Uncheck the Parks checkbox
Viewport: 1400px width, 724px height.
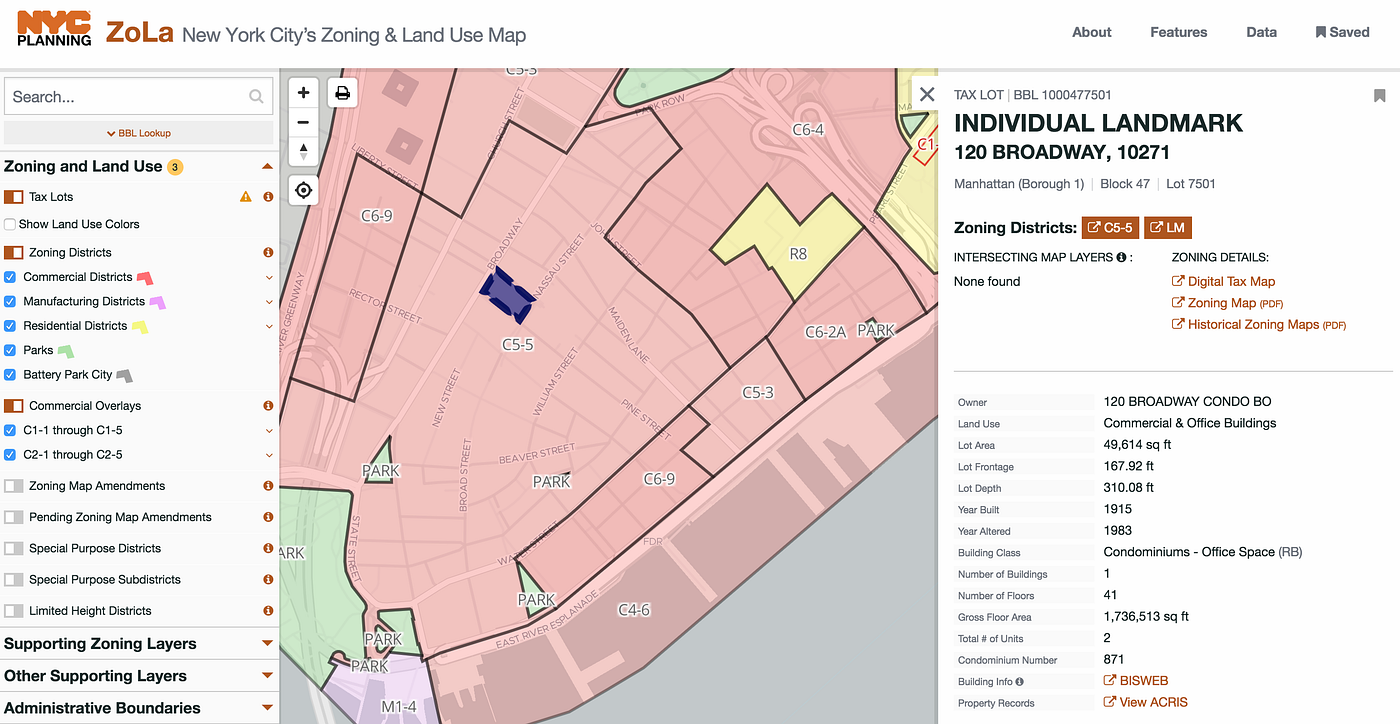pyautogui.click(x=10, y=350)
